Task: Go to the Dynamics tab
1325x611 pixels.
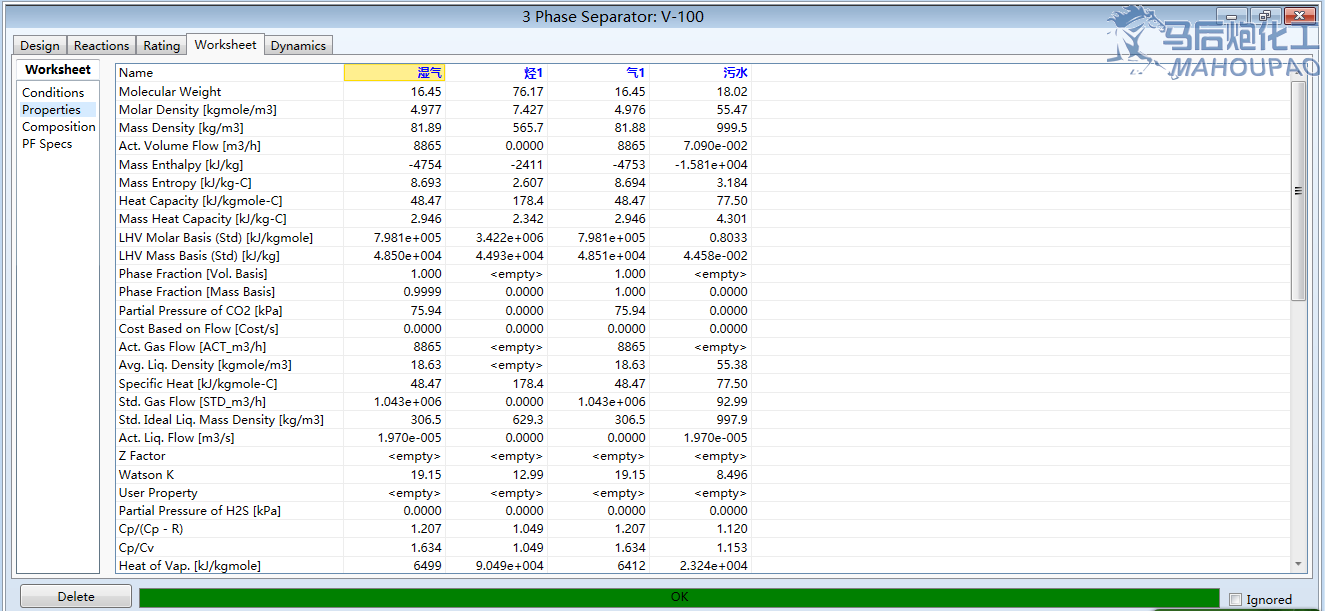Action: click(x=298, y=46)
